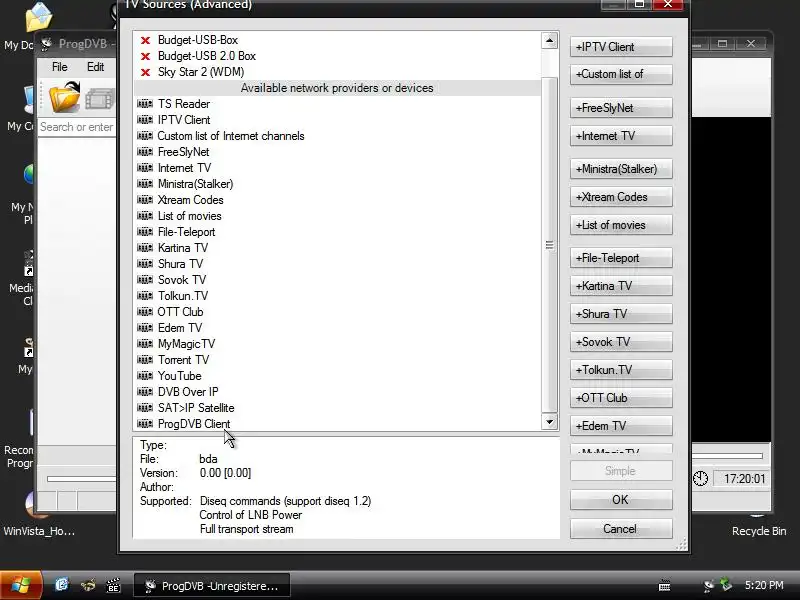Click +Xtream Codes button
Viewport: 800px width, 600px height.
pos(621,197)
